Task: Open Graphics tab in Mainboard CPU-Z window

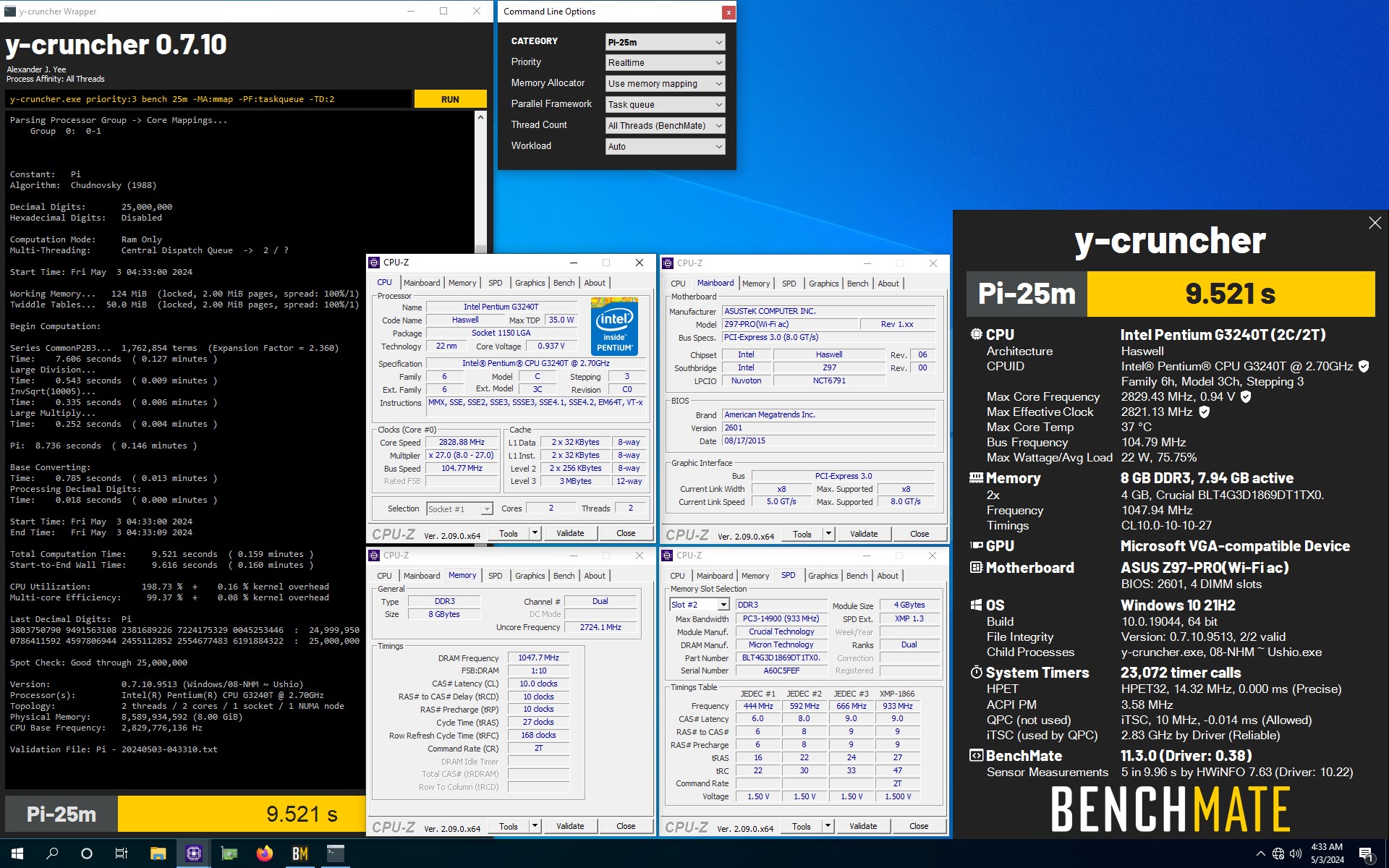Action: tap(824, 284)
